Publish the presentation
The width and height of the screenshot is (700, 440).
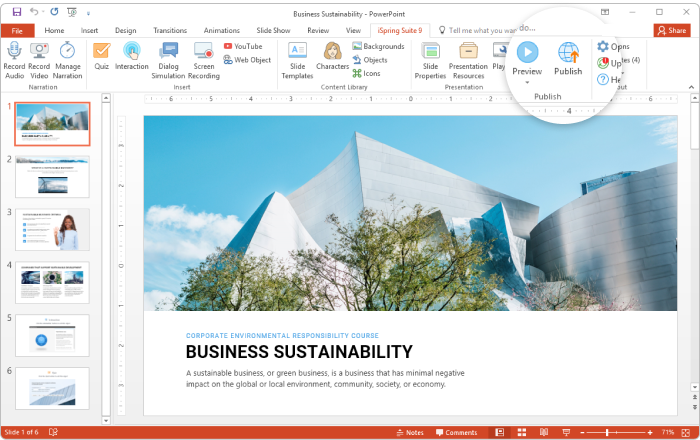click(568, 58)
